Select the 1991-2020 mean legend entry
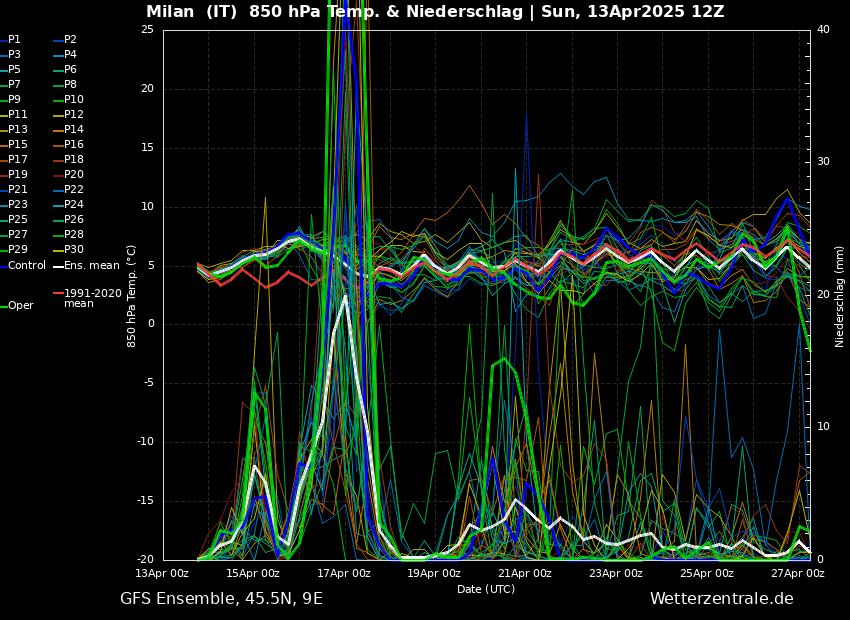Image resolution: width=850 pixels, height=620 pixels. pyautogui.click(x=92, y=298)
